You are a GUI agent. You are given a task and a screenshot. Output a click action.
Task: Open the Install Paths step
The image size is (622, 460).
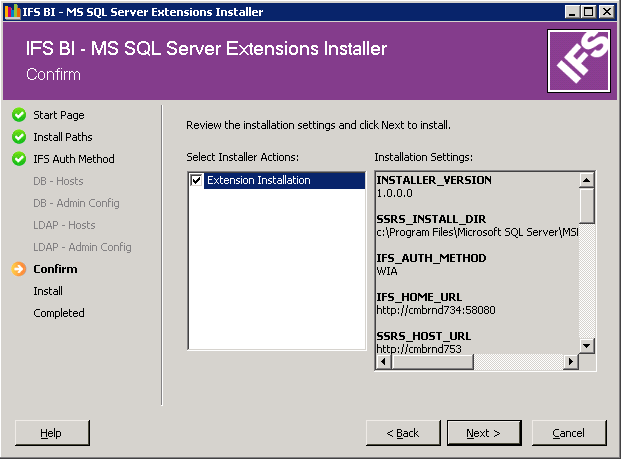62,137
